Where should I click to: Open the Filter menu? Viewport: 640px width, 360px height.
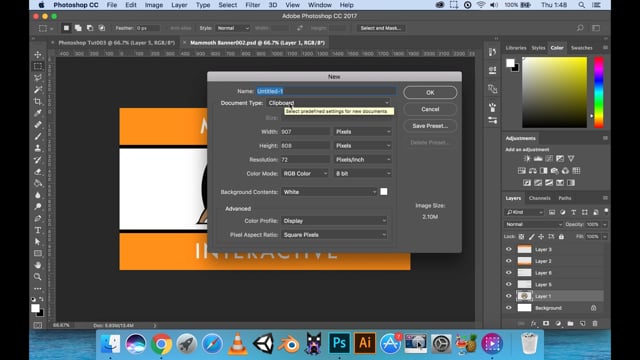(x=253, y=5)
